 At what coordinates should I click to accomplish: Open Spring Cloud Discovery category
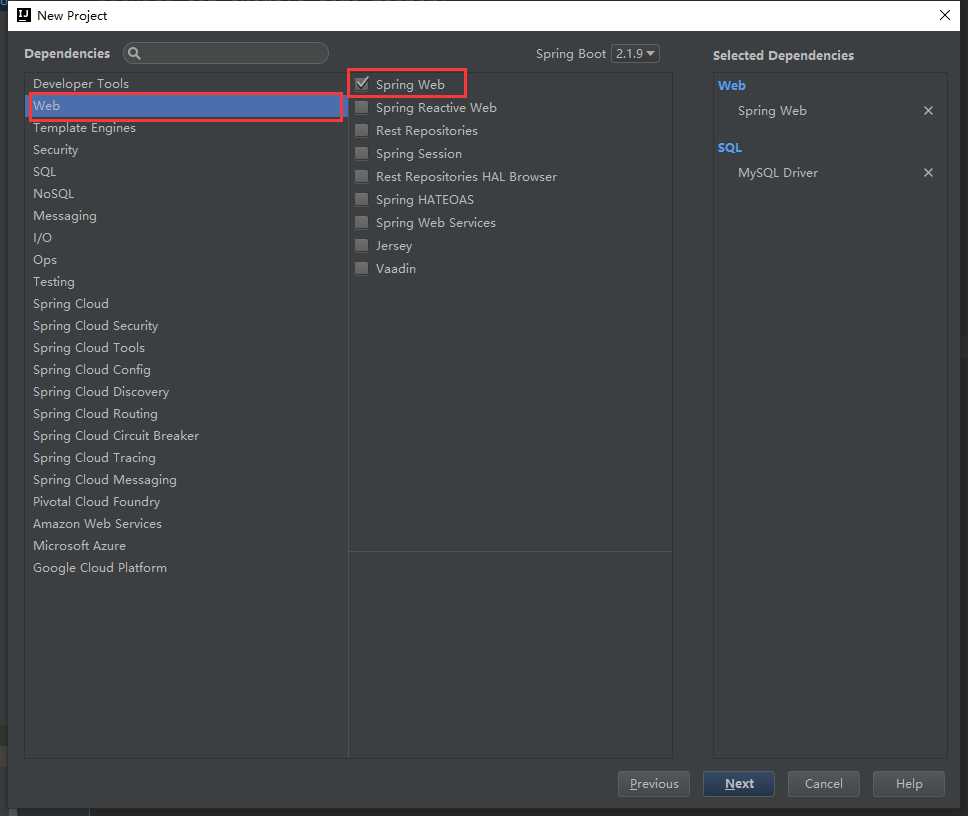[x=186, y=392]
